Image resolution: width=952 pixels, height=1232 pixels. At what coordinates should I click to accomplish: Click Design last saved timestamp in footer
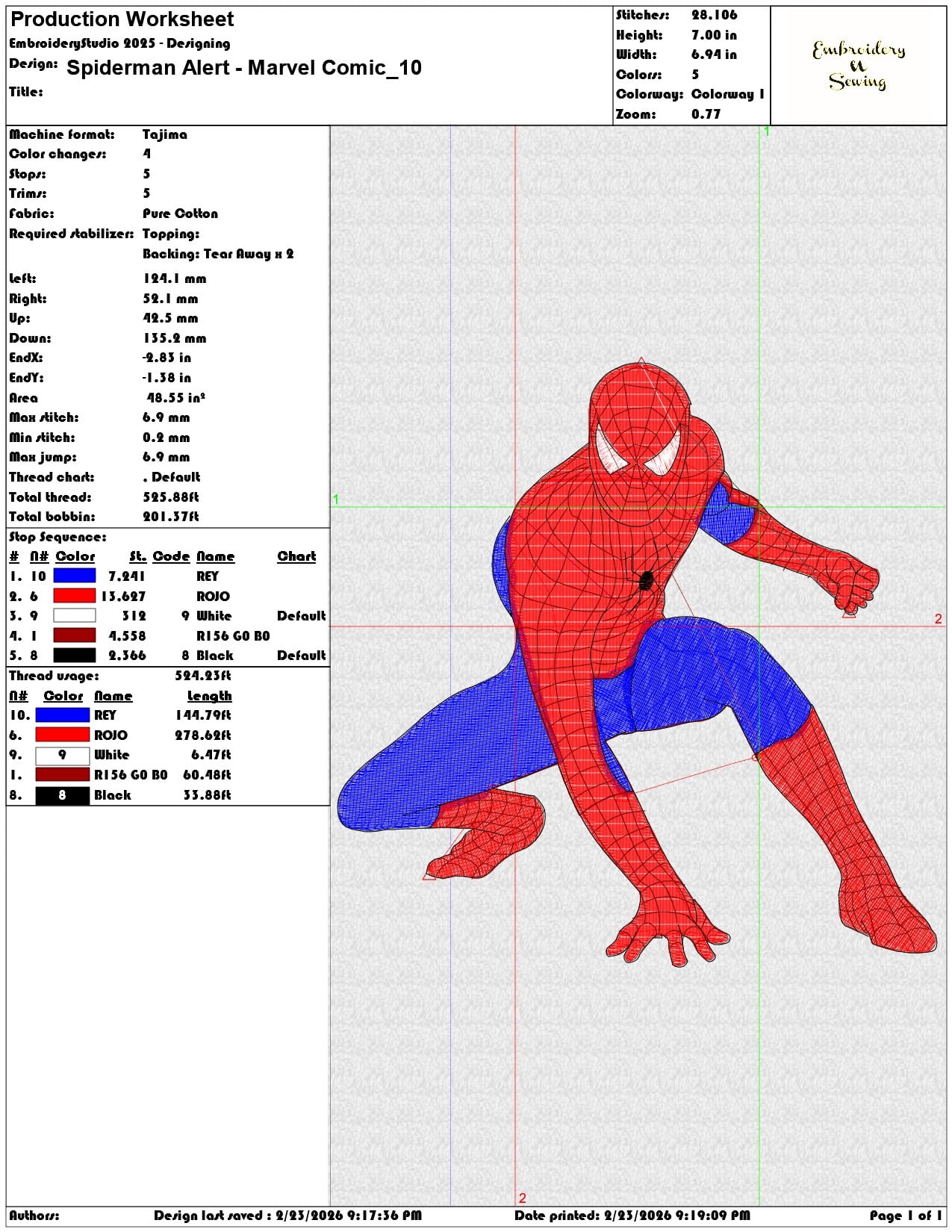click(287, 1216)
